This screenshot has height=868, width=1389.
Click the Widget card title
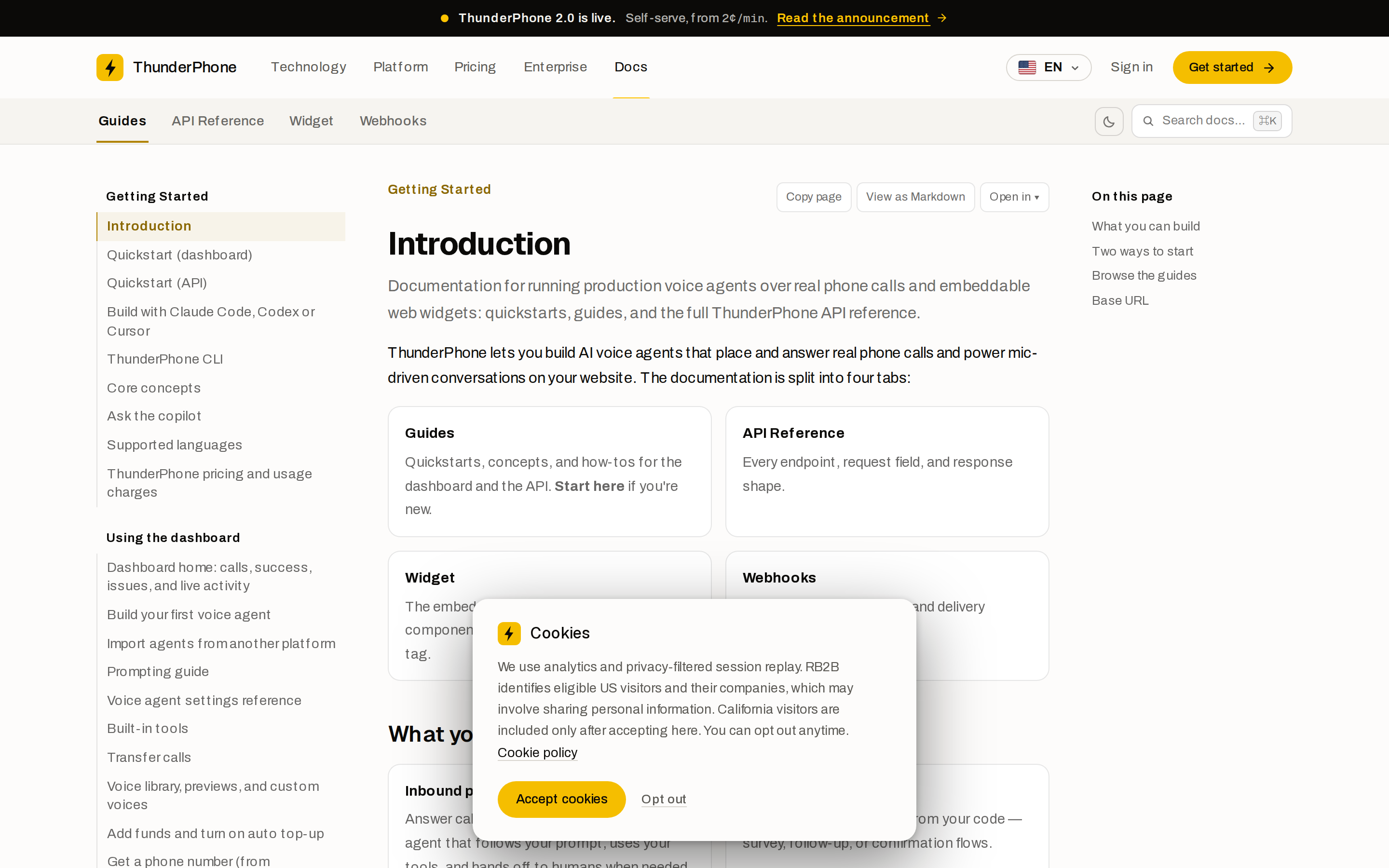(430, 578)
